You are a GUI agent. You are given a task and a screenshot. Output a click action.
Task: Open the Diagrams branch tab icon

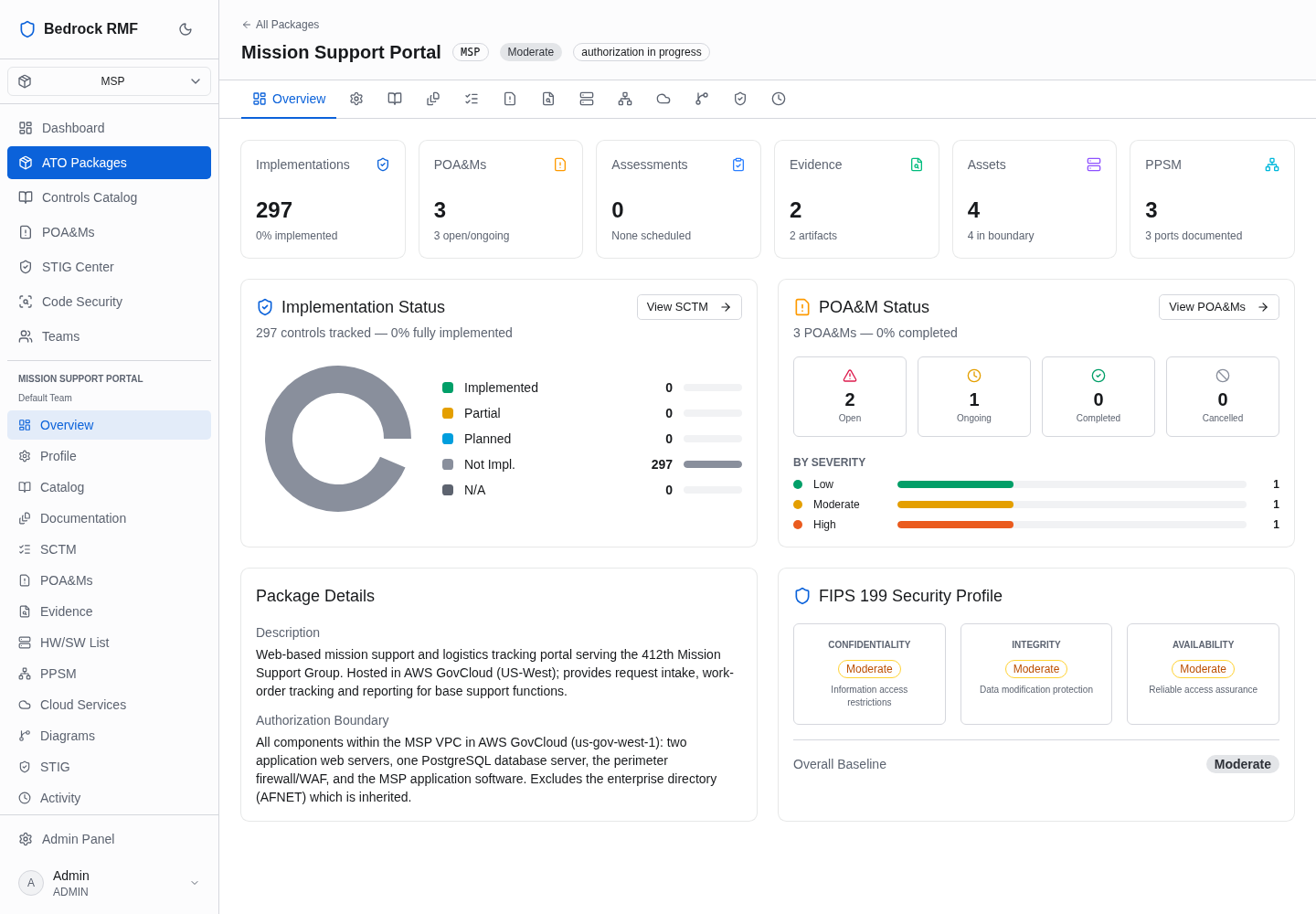point(702,99)
